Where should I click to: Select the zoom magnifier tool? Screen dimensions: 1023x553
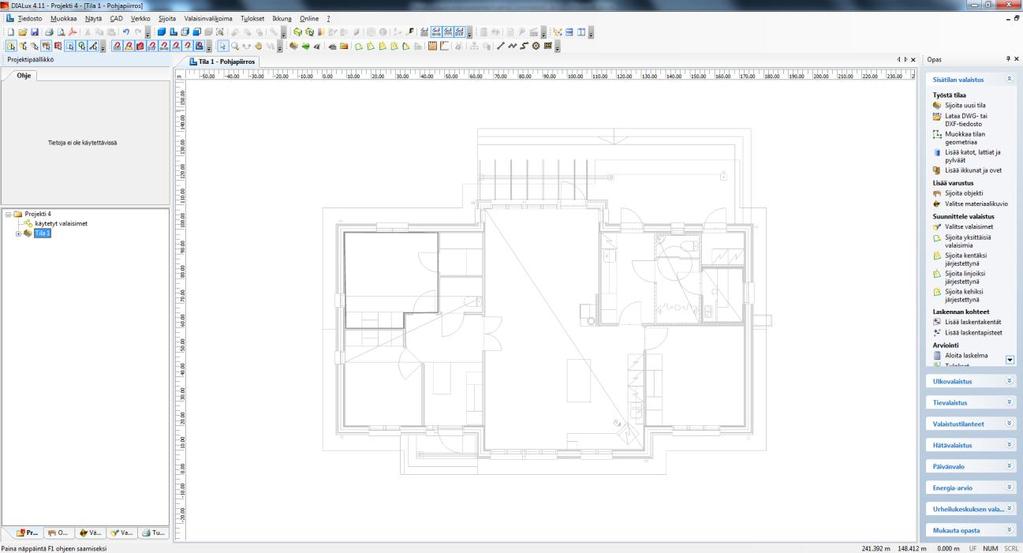point(235,46)
